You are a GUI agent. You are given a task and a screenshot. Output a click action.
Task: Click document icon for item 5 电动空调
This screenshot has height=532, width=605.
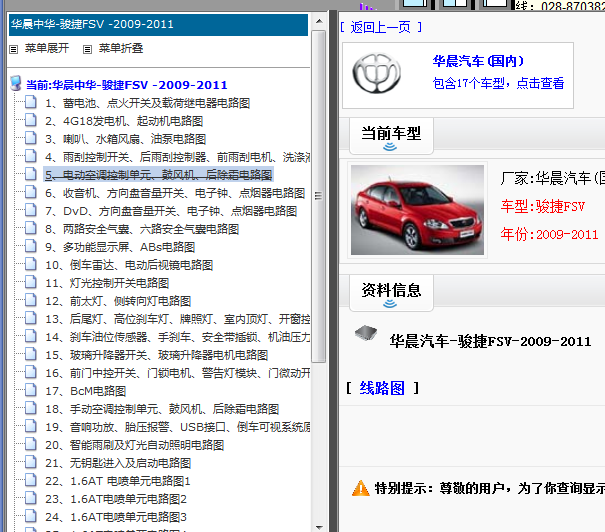[x=31, y=174]
